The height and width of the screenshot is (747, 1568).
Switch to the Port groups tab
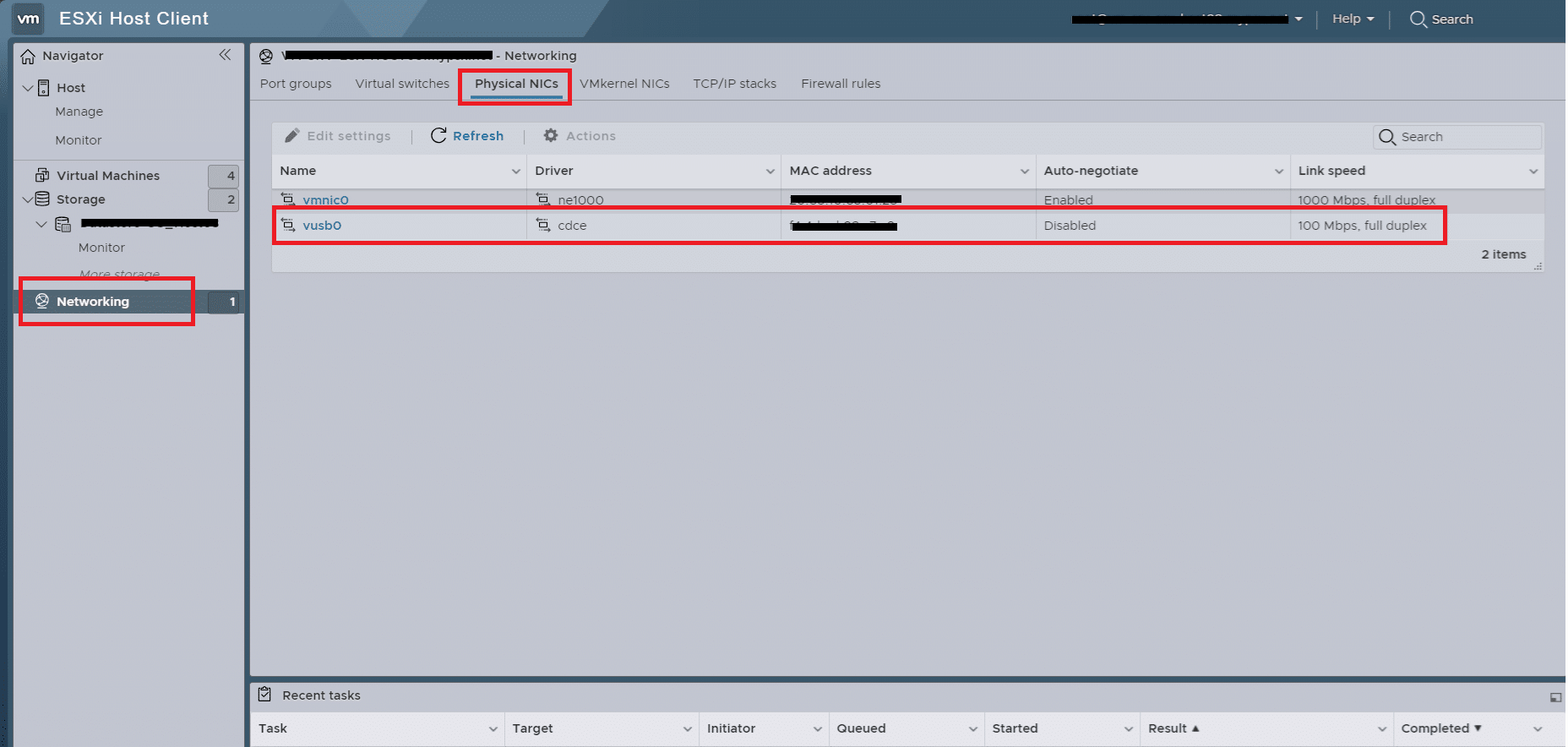(296, 84)
